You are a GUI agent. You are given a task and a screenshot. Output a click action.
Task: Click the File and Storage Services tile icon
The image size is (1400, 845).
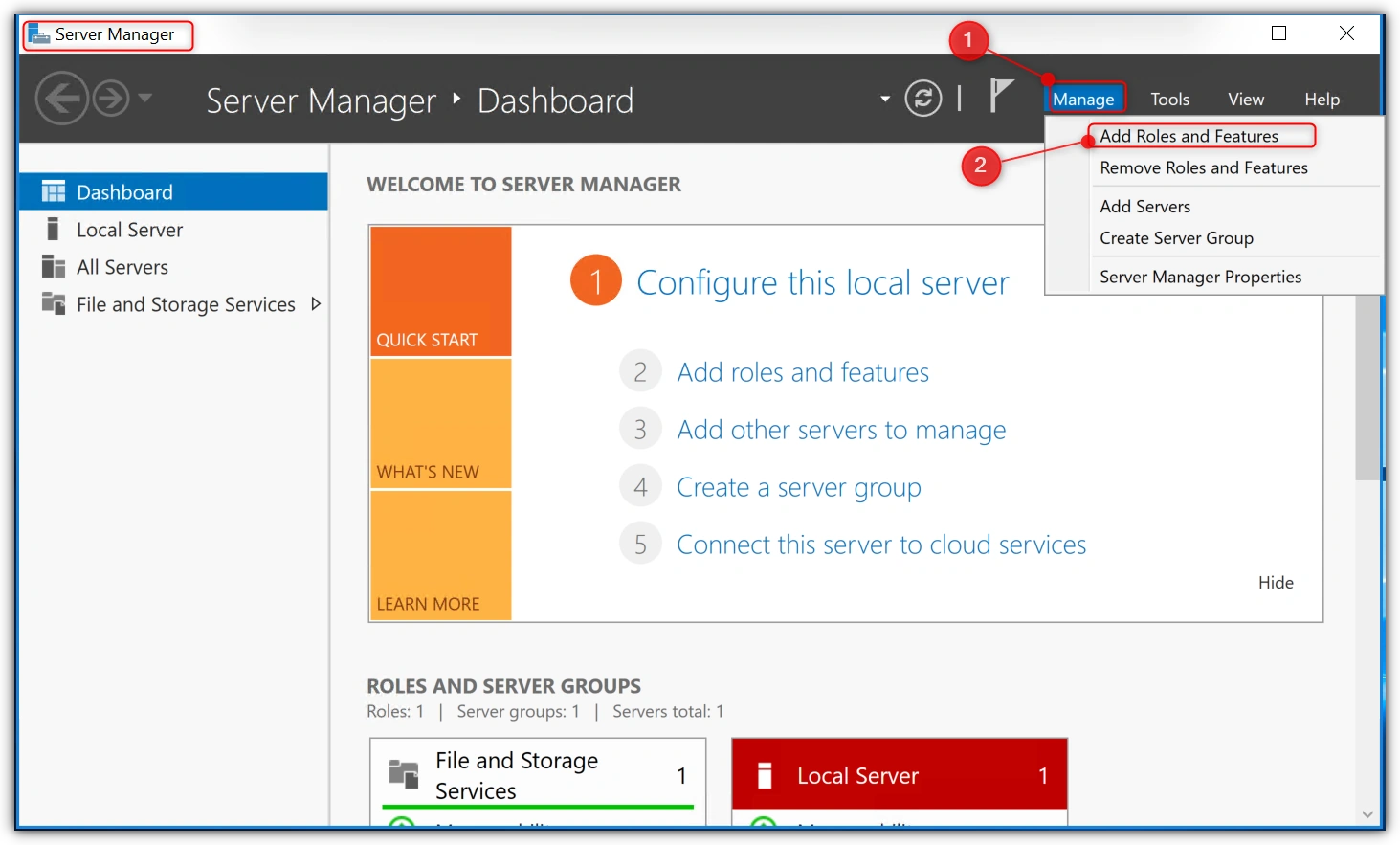(404, 773)
